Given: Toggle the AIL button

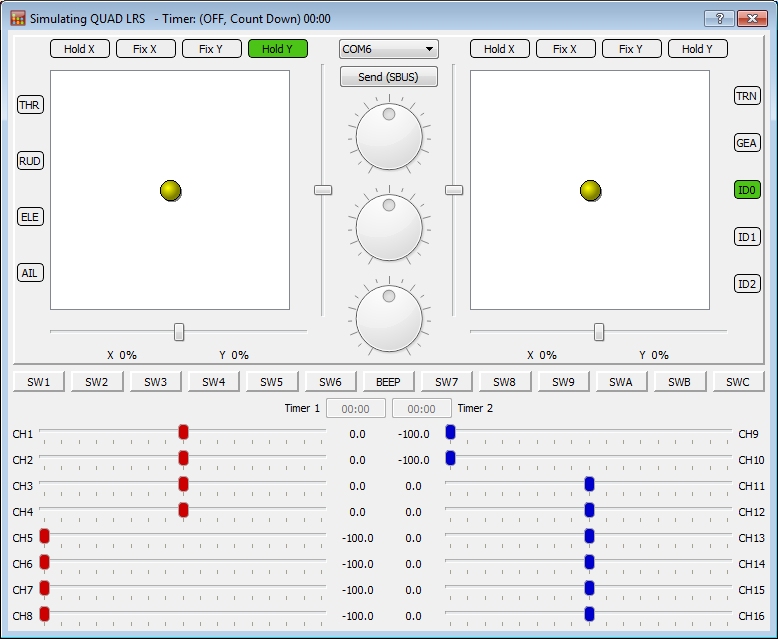Looking at the screenshot, I should (x=30, y=273).
